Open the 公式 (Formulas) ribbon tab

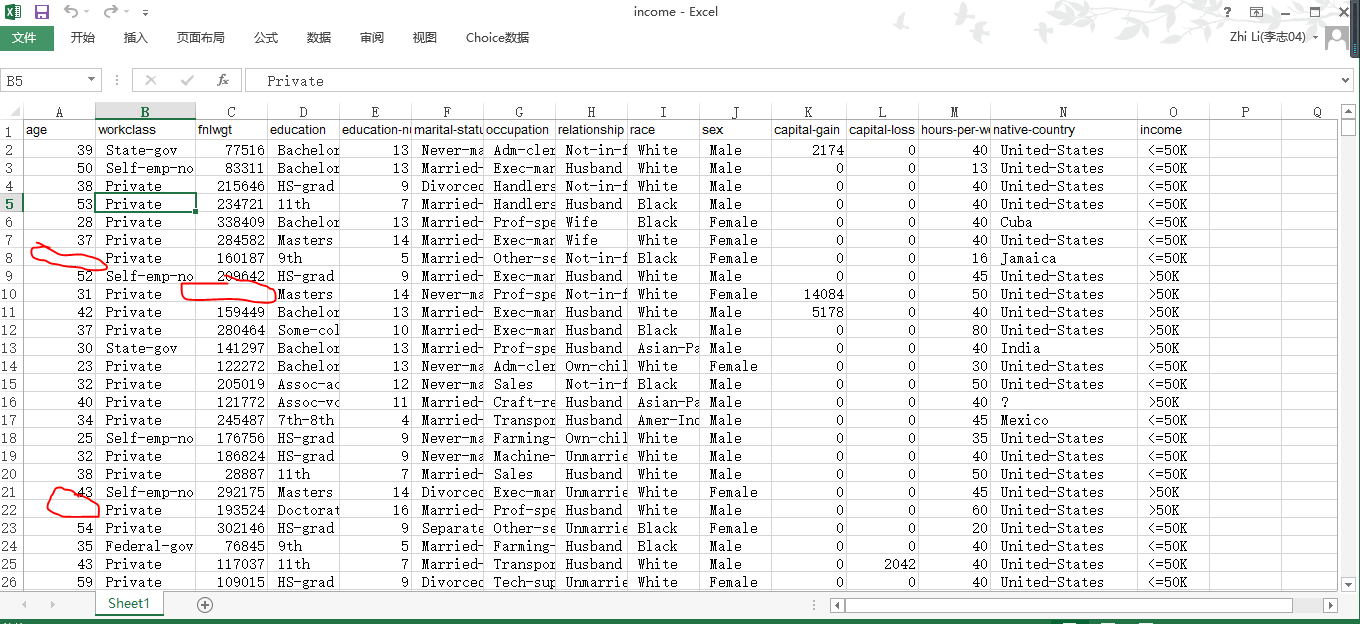coord(266,38)
